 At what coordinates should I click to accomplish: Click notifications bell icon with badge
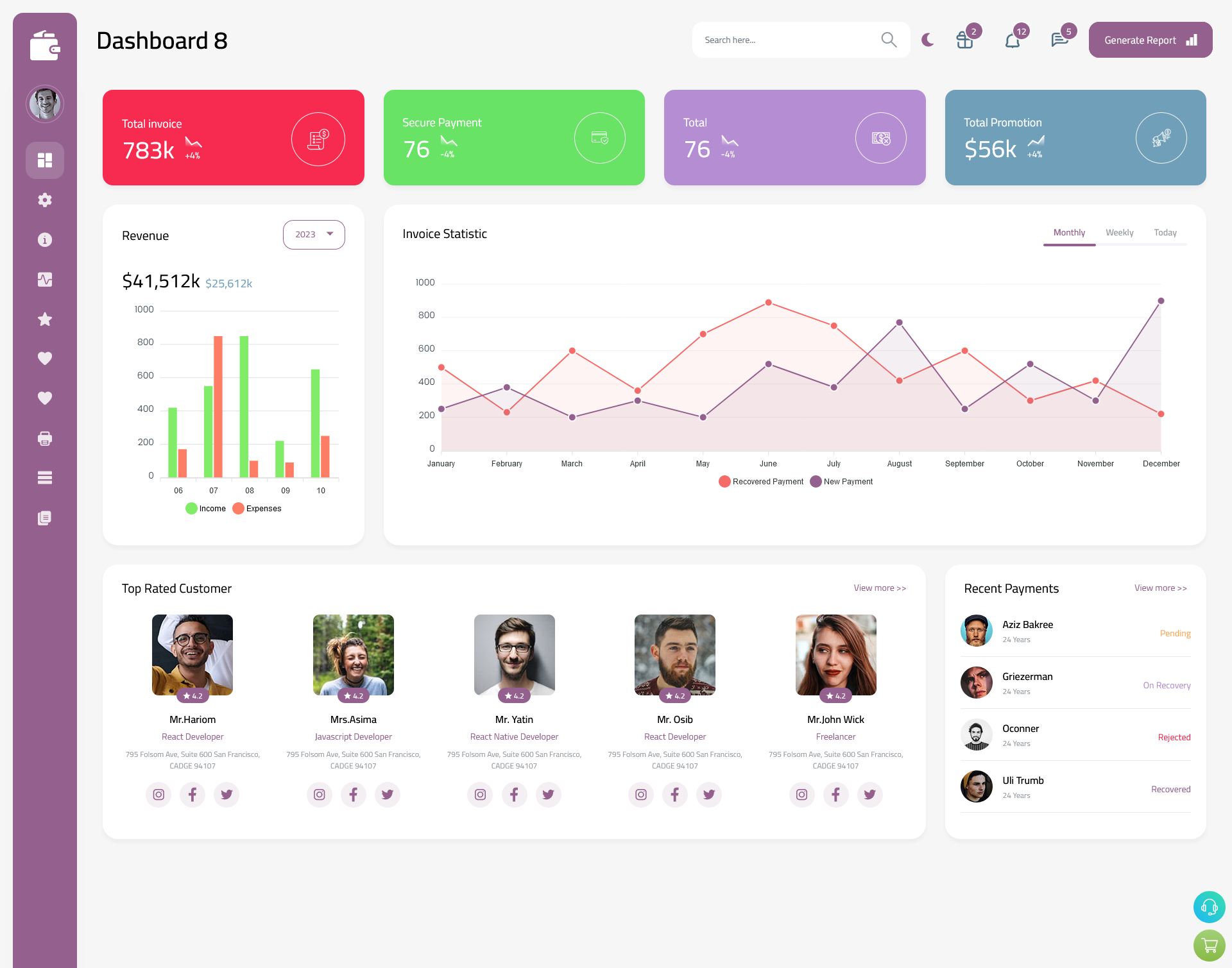point(1013,40)
